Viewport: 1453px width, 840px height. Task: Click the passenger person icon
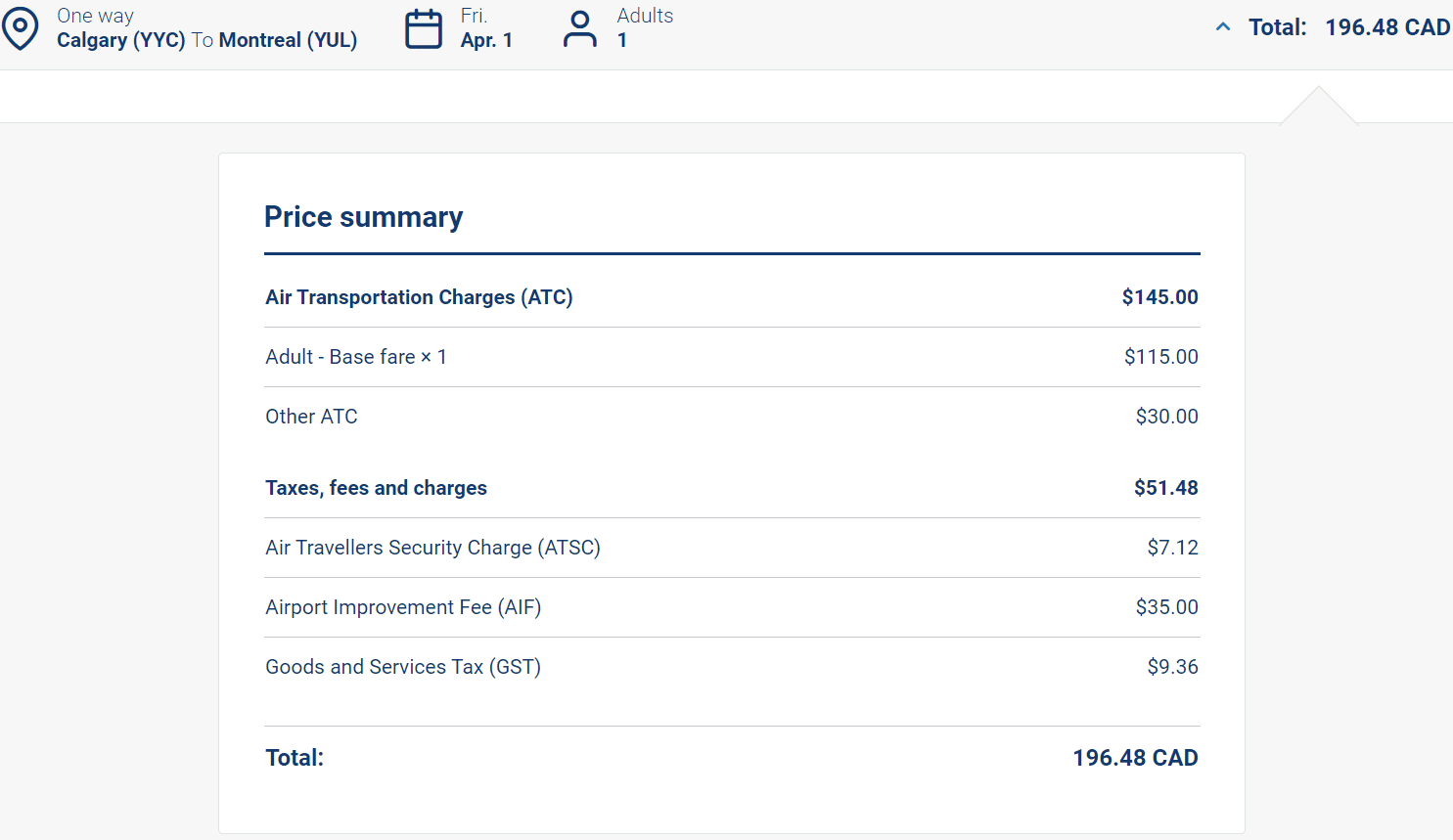pos(579,28)
